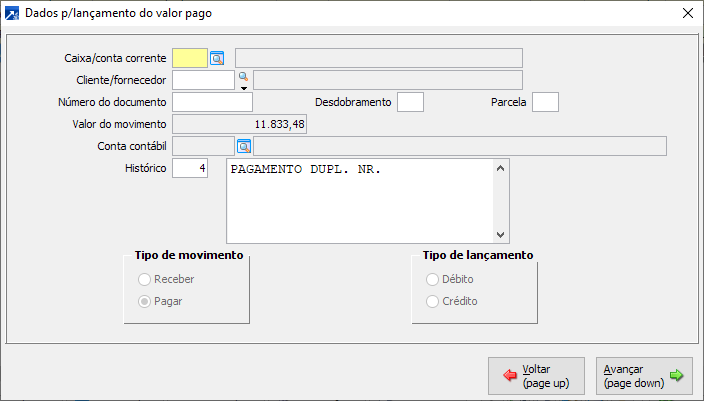704x401 pixels.
Task: Click the Caixa/conta corrente description box
Action: click(x=379, y=58)
